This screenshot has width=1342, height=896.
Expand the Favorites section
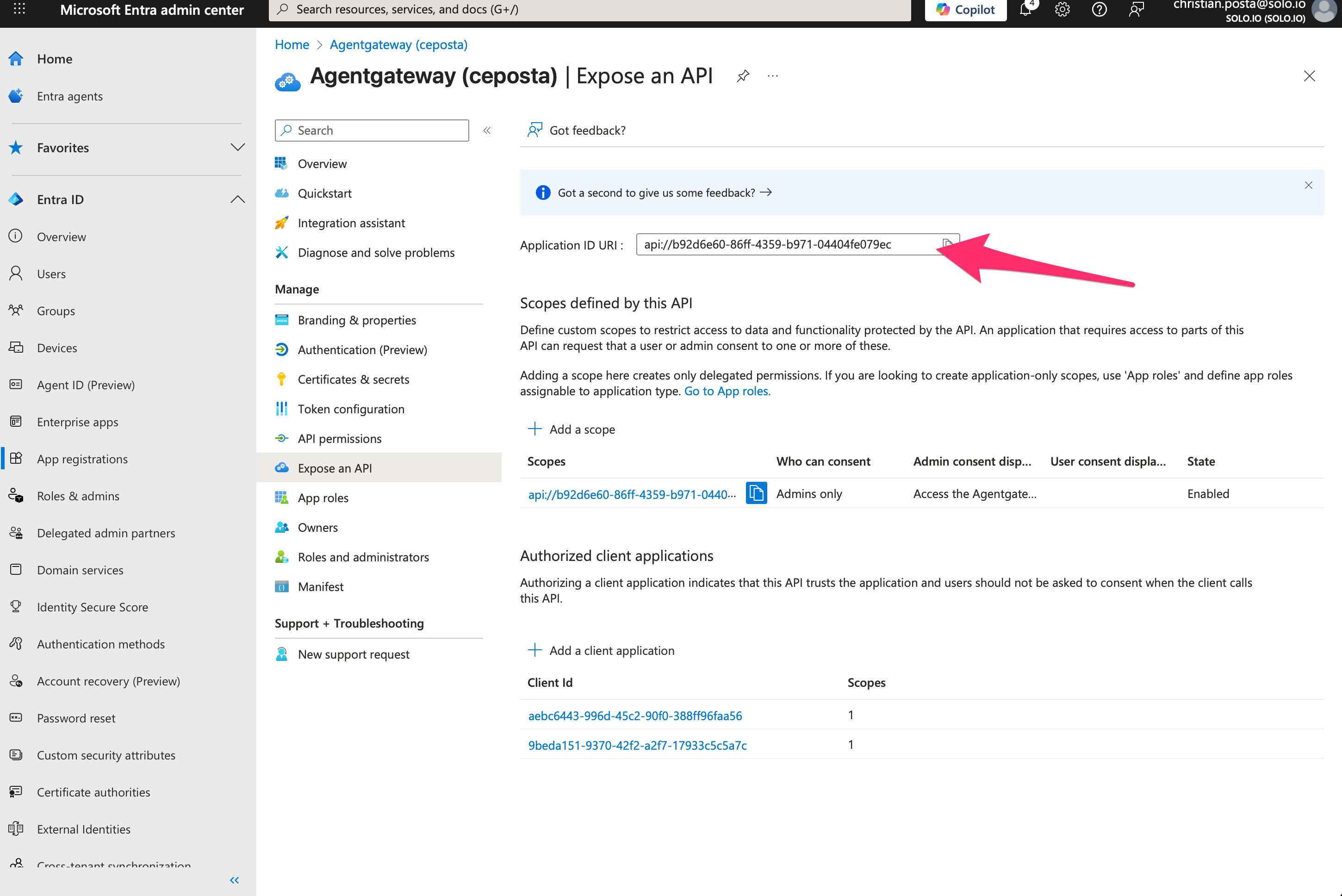click(x=237, y=148)
